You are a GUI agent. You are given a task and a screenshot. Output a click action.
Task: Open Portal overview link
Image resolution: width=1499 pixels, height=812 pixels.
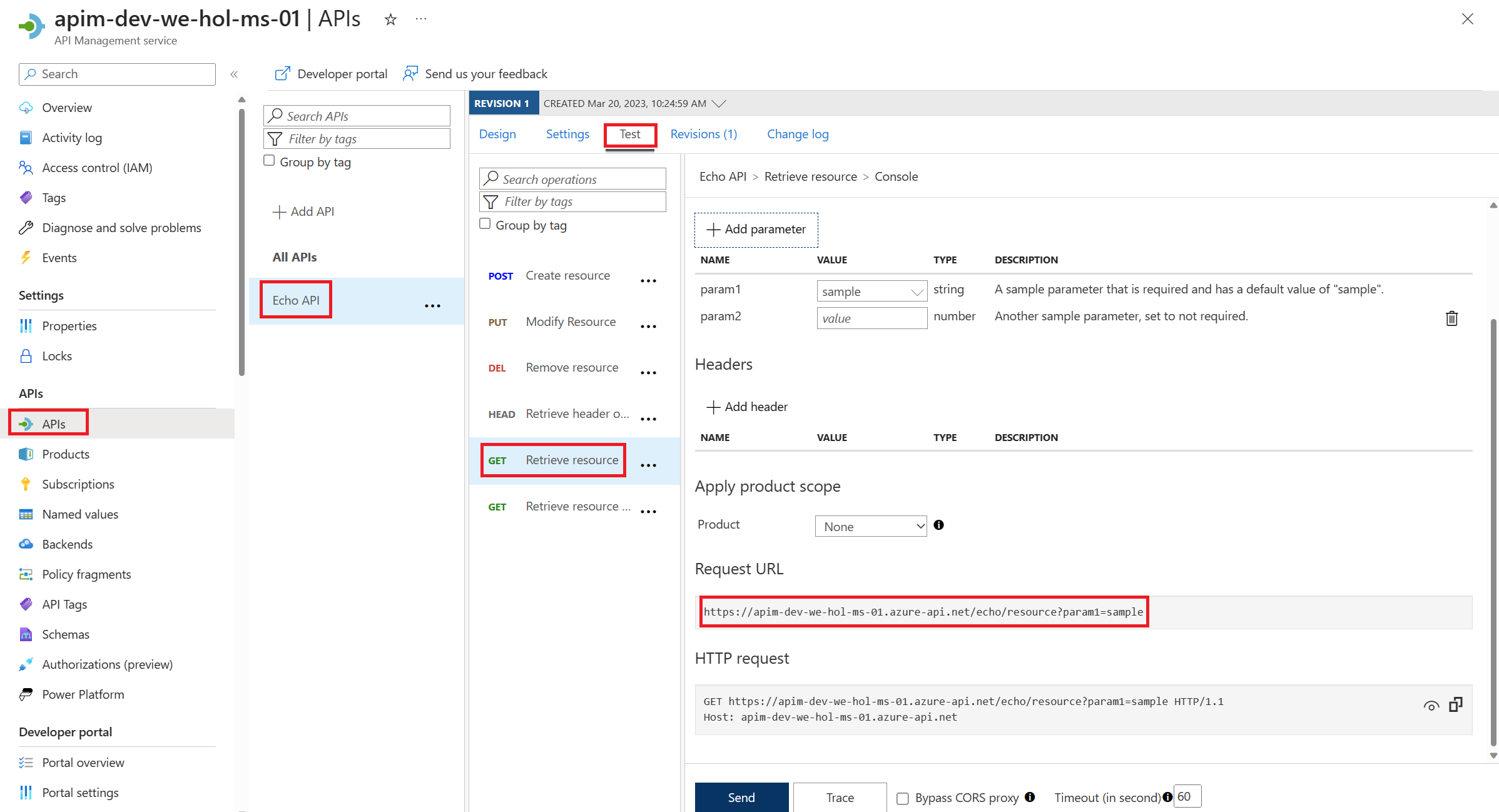click(83, 763)
